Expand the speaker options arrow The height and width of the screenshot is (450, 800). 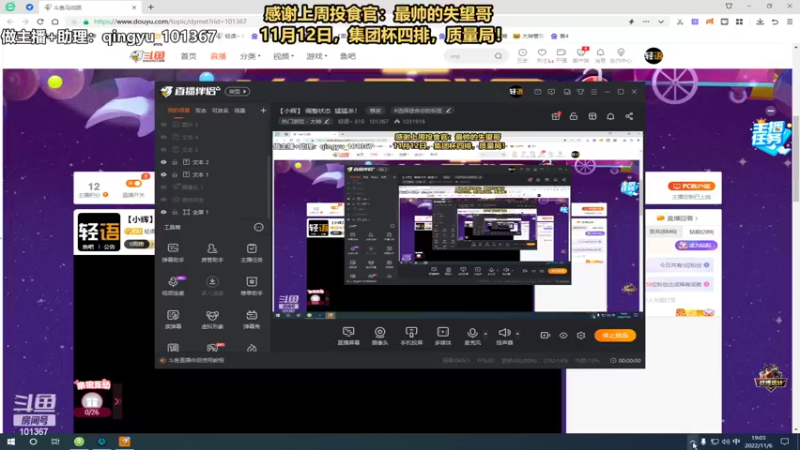pyautogui.click(x=517, y=334)
